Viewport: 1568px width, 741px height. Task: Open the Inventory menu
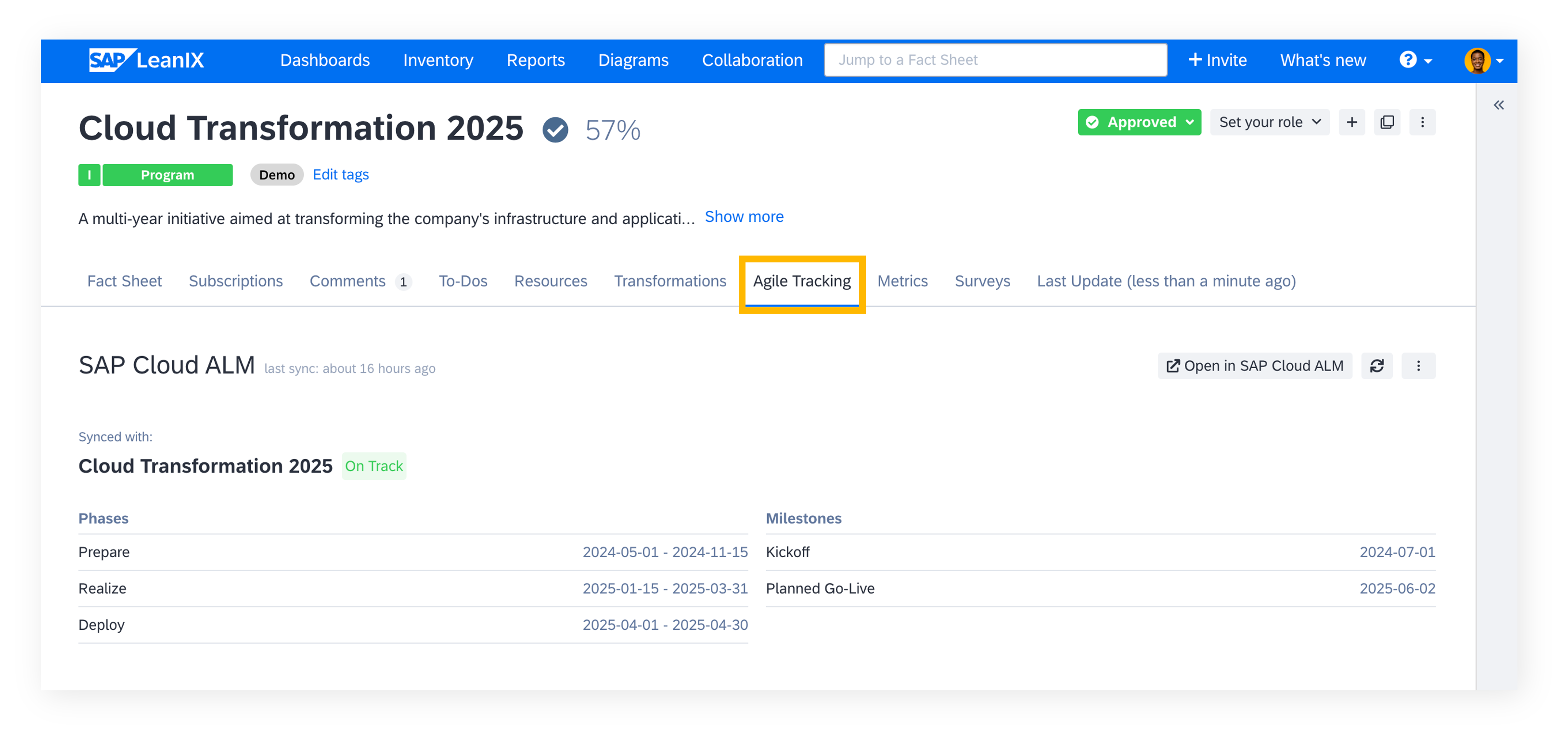coord(437,60)
